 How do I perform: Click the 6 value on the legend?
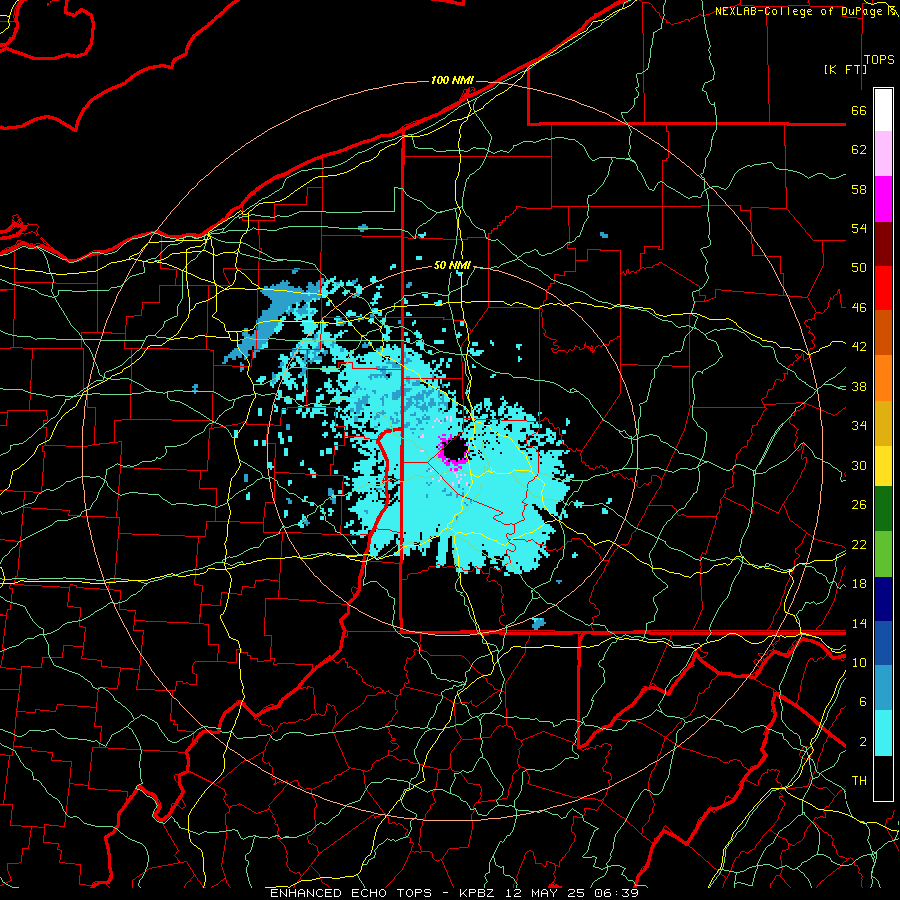click(x=863, y=702)
